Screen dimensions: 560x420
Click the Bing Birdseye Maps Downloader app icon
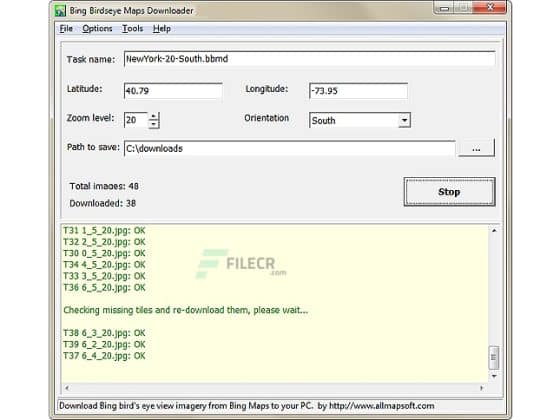tap(60, 10)
